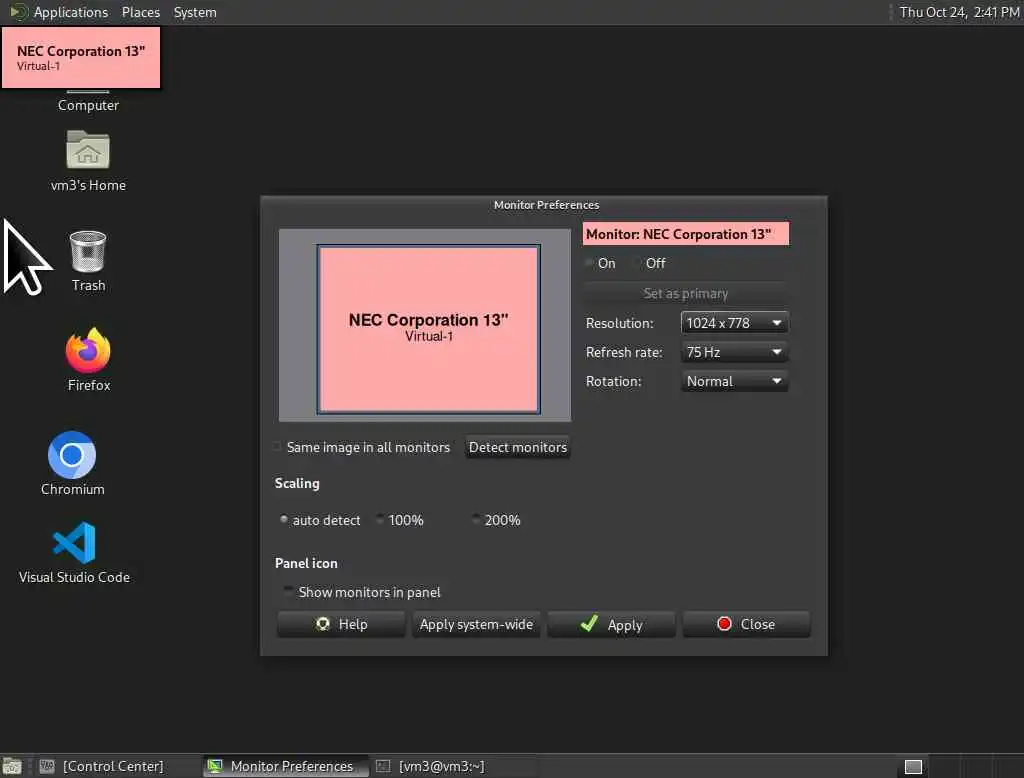Click Set as primary button
This screenshot has height=778, width=1024.
click(686, 293)
